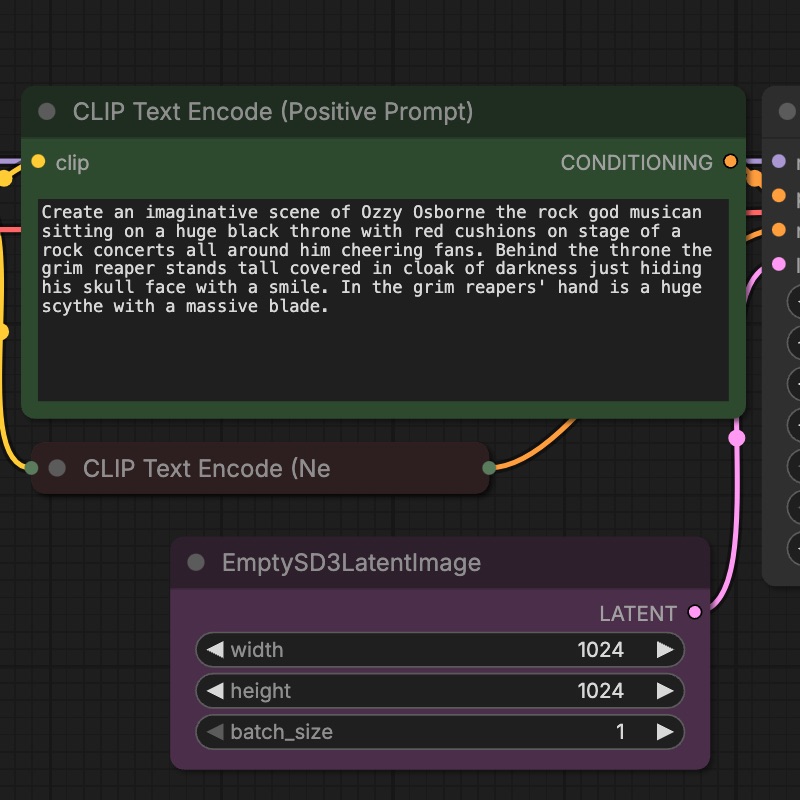Screen dimensions: 800x800
Task: Increase the width value with the right arrow
Action: pos(664,650)
